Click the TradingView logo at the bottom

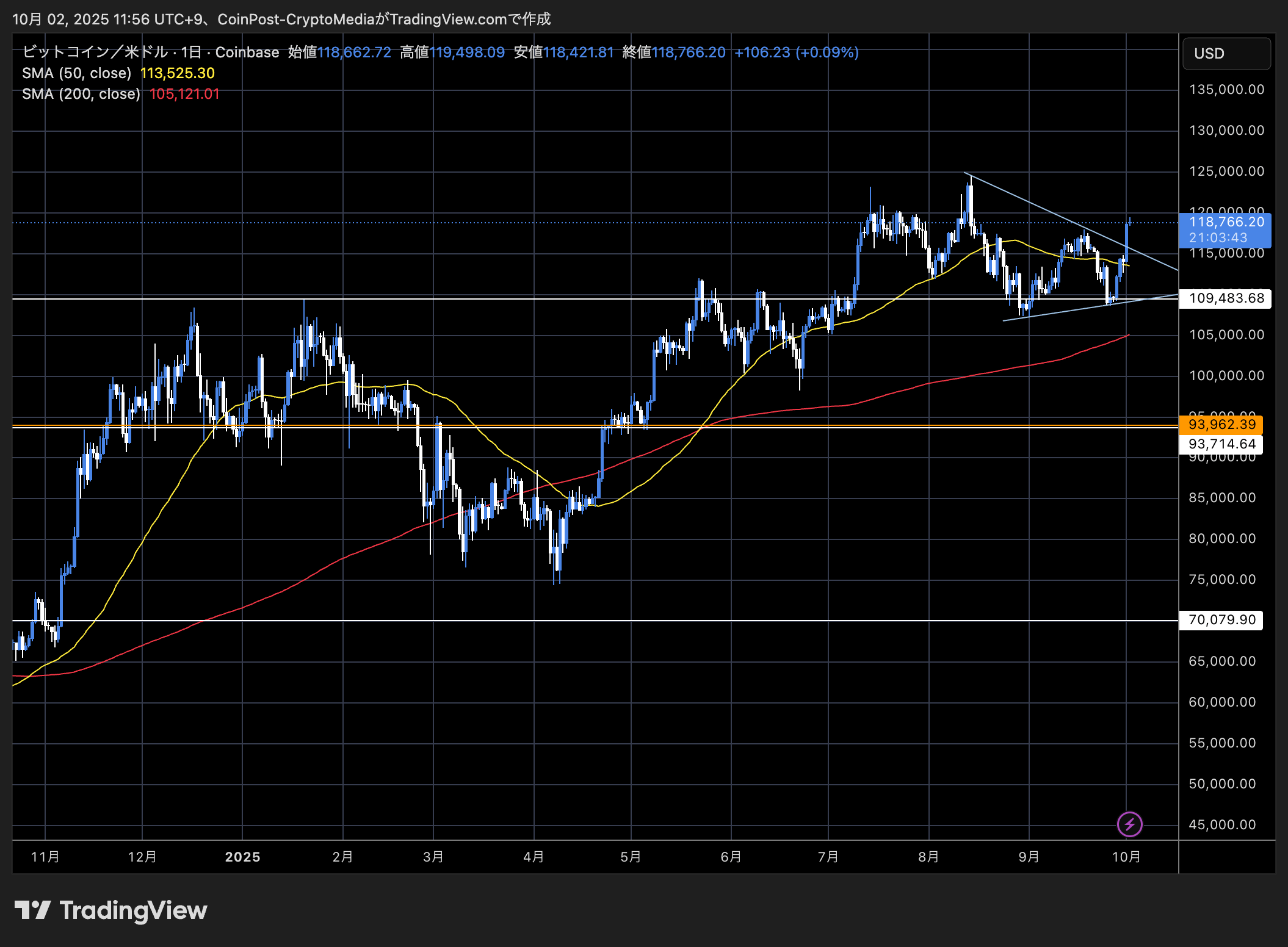tap(110, 910)
